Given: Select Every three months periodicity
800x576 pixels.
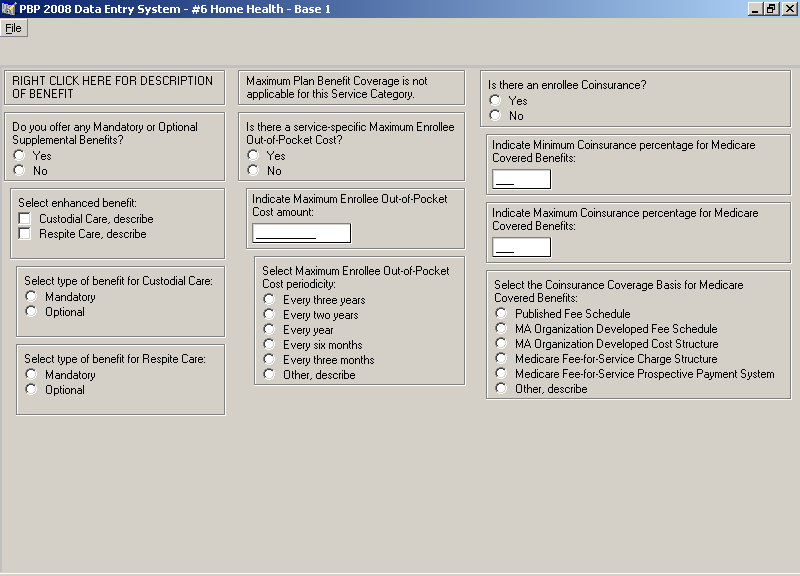Looking at the screenshot, I should pos(269,360).
